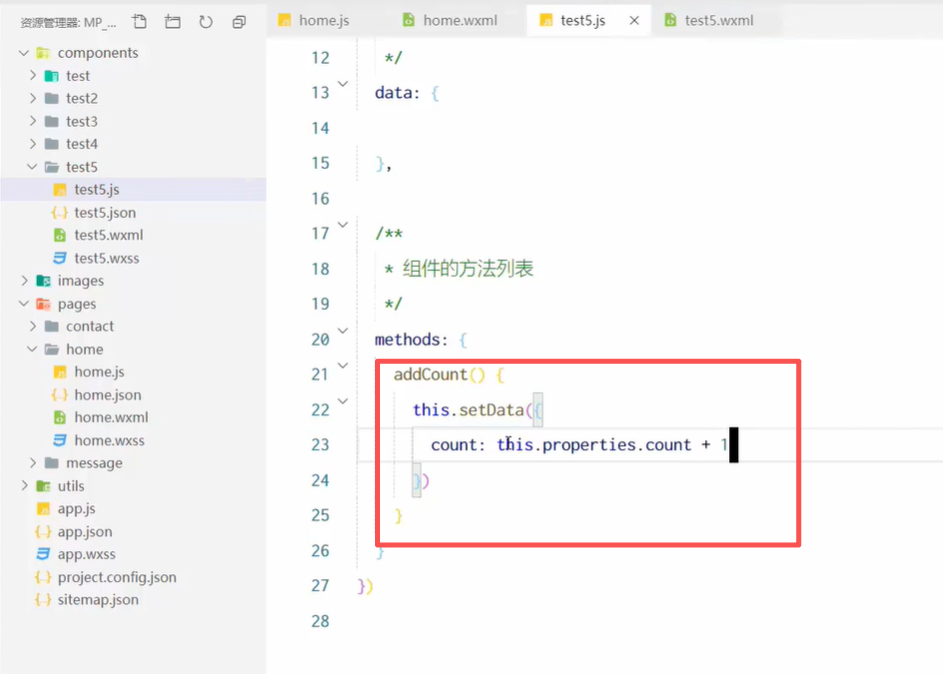943x674 pixels.
Task: Select test4 folder in tree
Action: [x=133, y=144]
